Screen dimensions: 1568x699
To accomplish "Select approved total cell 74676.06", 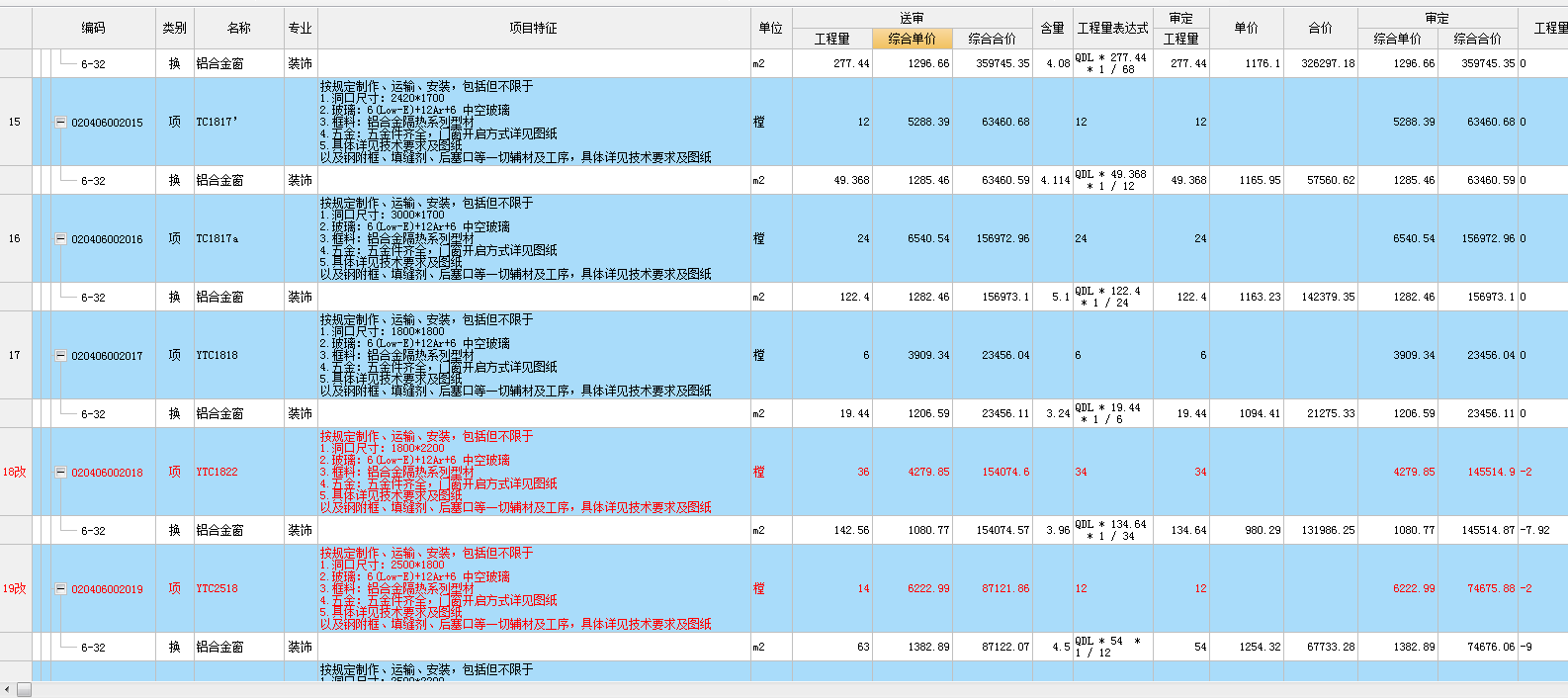I will pyautogui.click(x=1478, y=648).
